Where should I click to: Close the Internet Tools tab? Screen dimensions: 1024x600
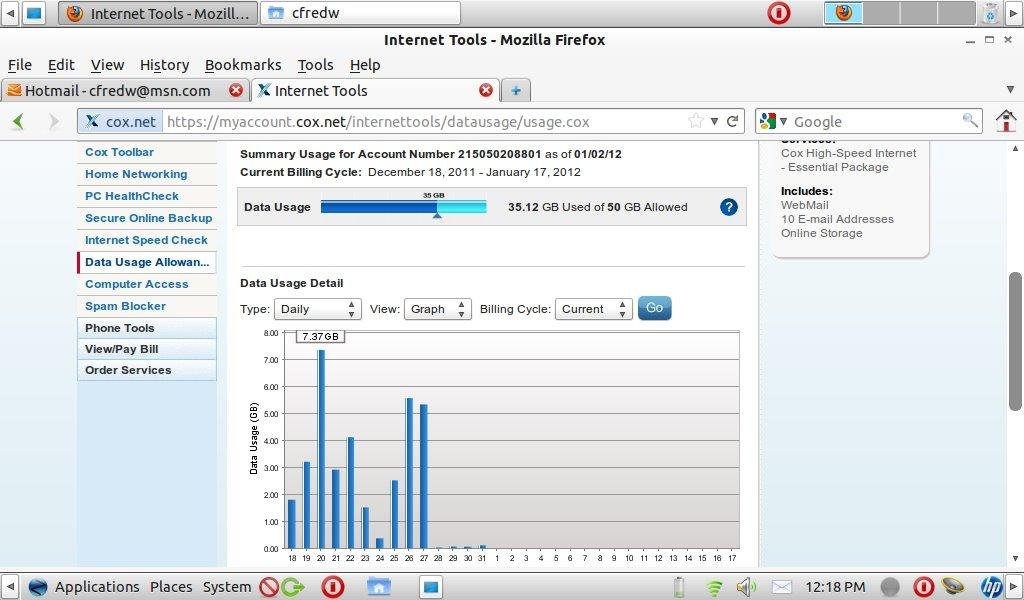[x=486, y=90]
